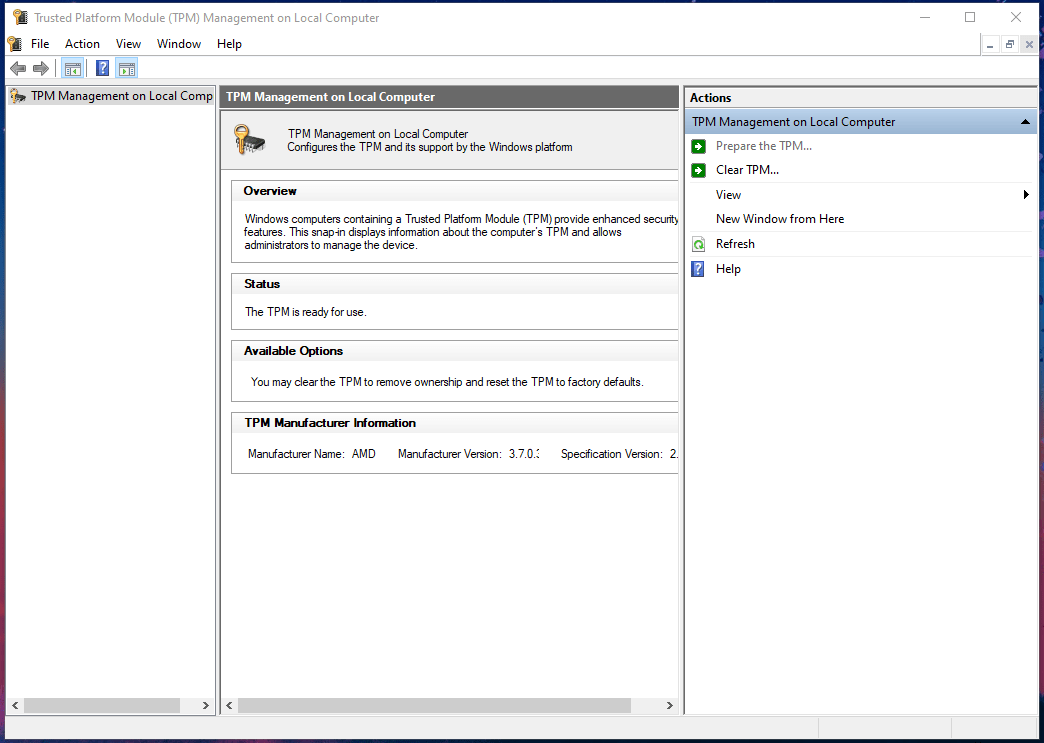Select the Clear TPM green arrow icon
The image size is (1044, 743).
click(697, 170)
